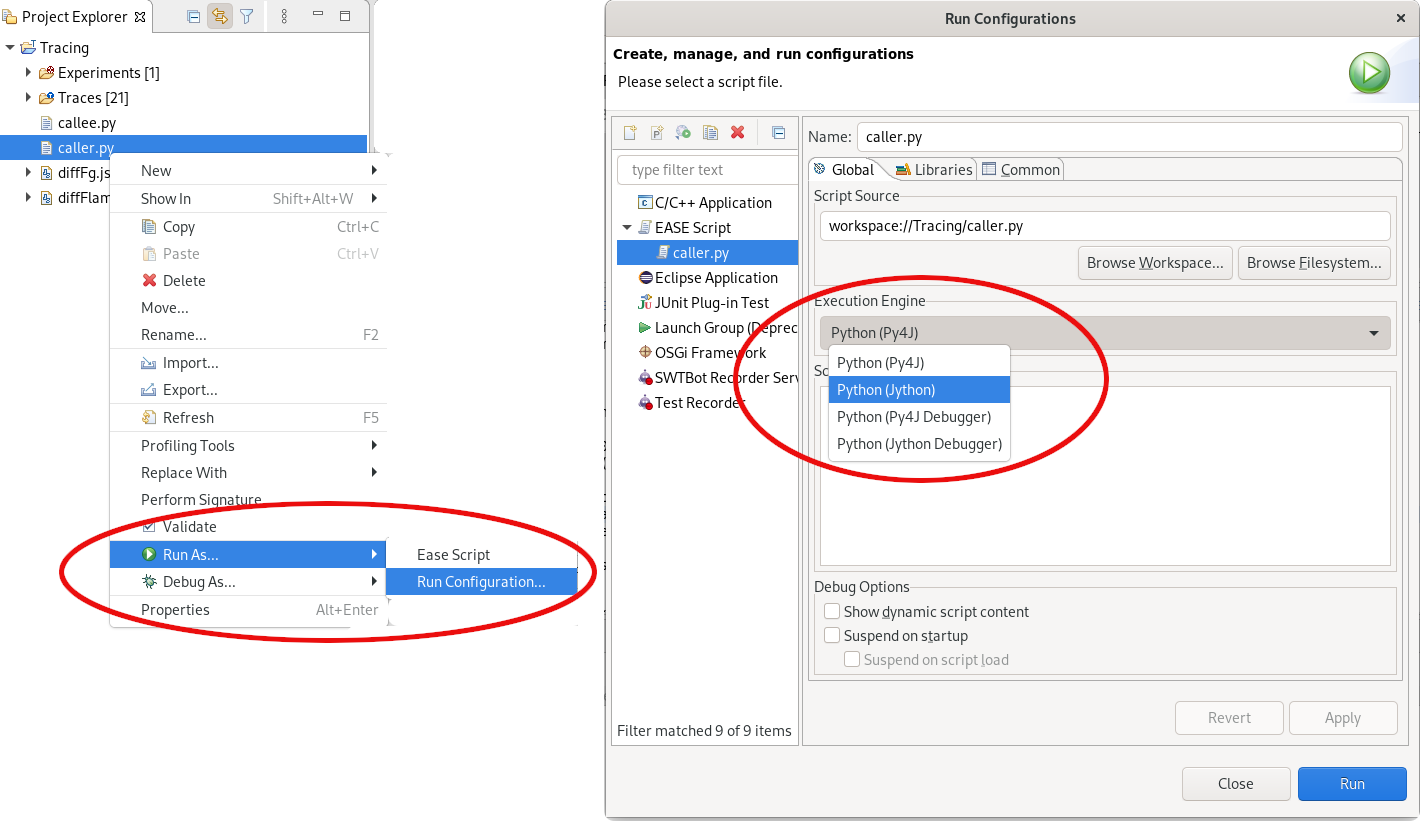Duplicate the selected launch configuration

(711, 133)
